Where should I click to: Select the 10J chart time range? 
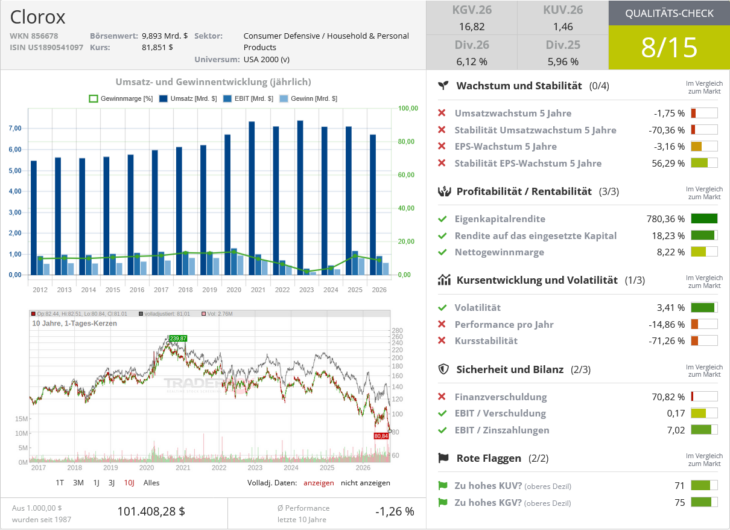[129, 483]
